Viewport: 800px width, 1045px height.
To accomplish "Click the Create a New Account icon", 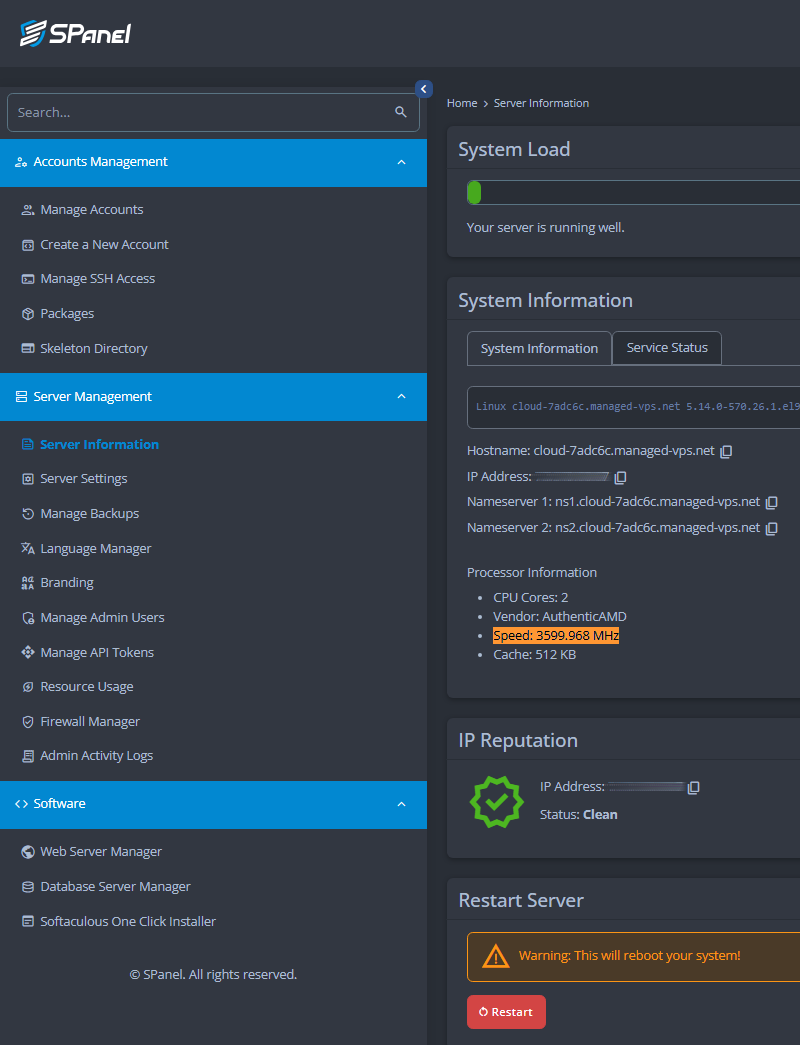I will (x=28, y=245).
